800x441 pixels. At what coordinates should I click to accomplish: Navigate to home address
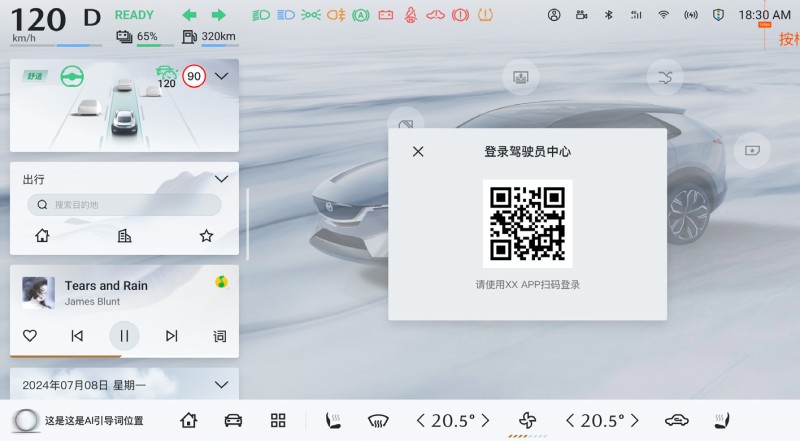pyautogui.click(x=42, y=235)
